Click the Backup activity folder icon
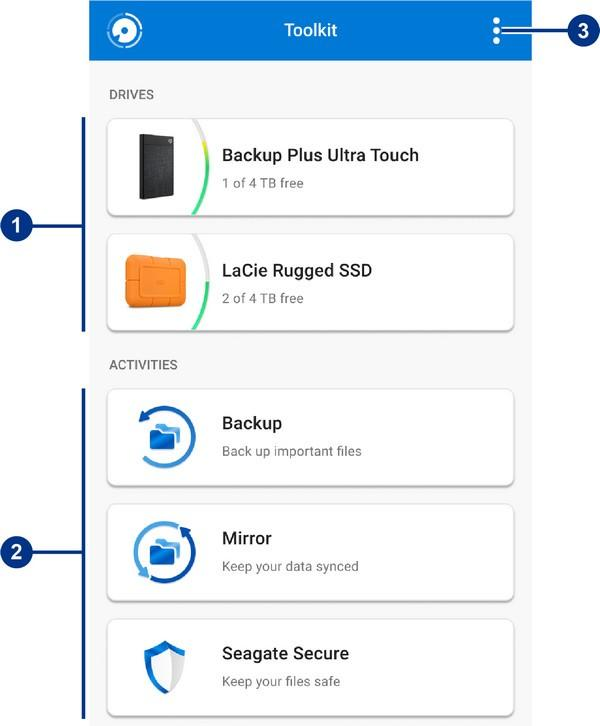The image size is (600, 726). (x=165, y=437)
